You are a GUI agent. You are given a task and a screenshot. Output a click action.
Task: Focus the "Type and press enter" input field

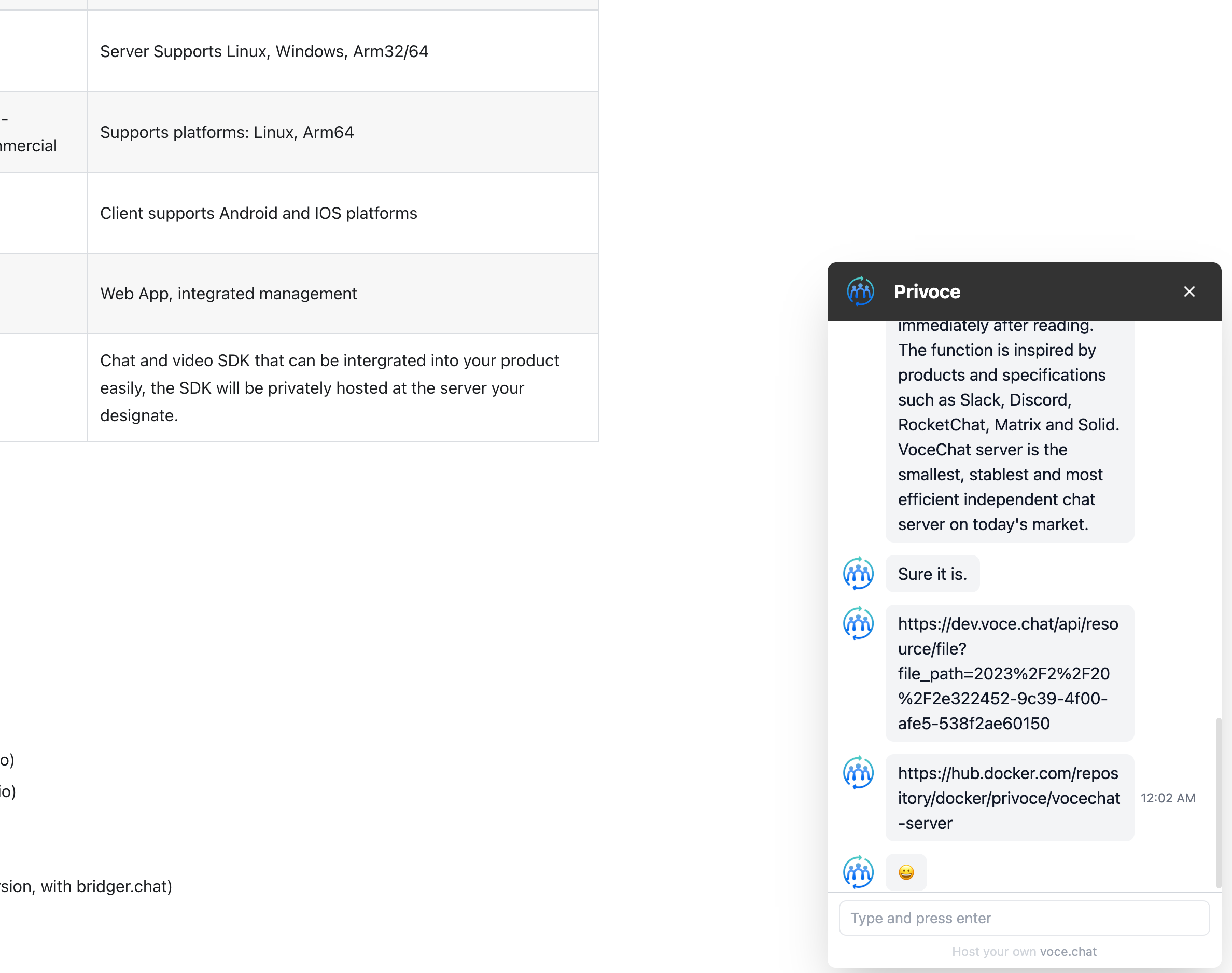[1024, 918]
